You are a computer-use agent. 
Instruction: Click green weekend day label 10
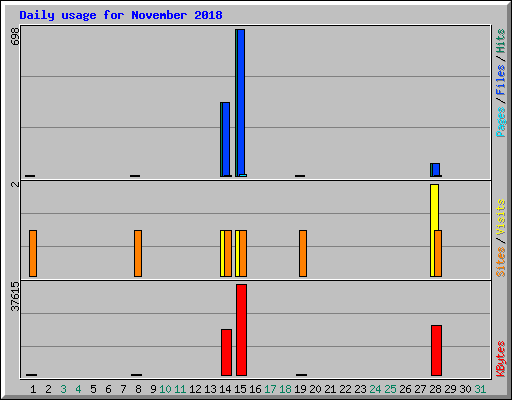coord(165,389)
